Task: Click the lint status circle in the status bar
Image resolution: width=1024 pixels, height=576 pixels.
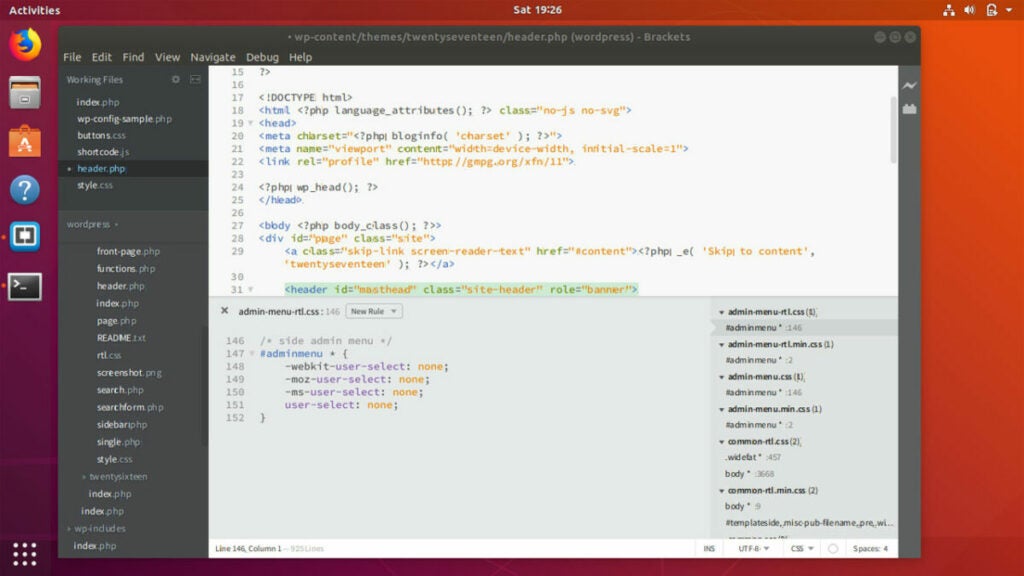Action: click(831, 548)
